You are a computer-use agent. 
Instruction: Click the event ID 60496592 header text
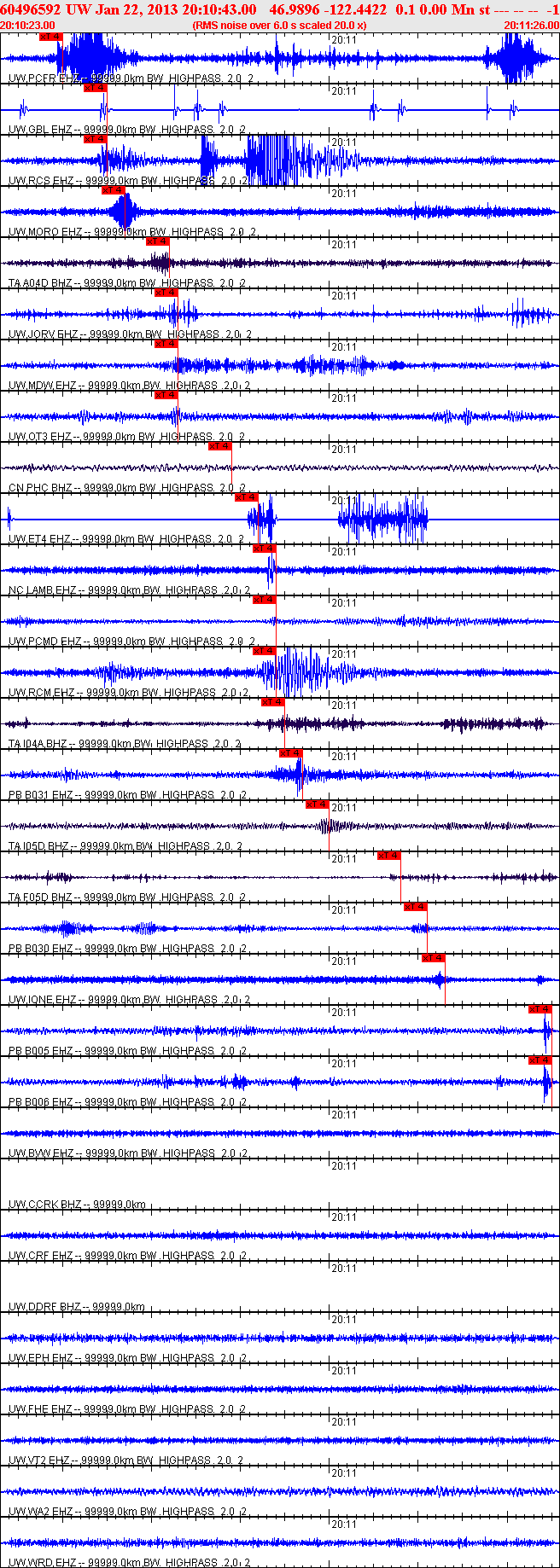coord(30,9)
